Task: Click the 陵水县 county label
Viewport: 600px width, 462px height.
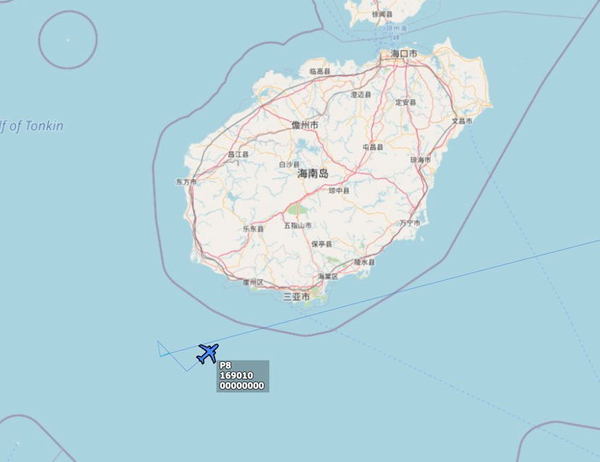Action: click(364, 262)
